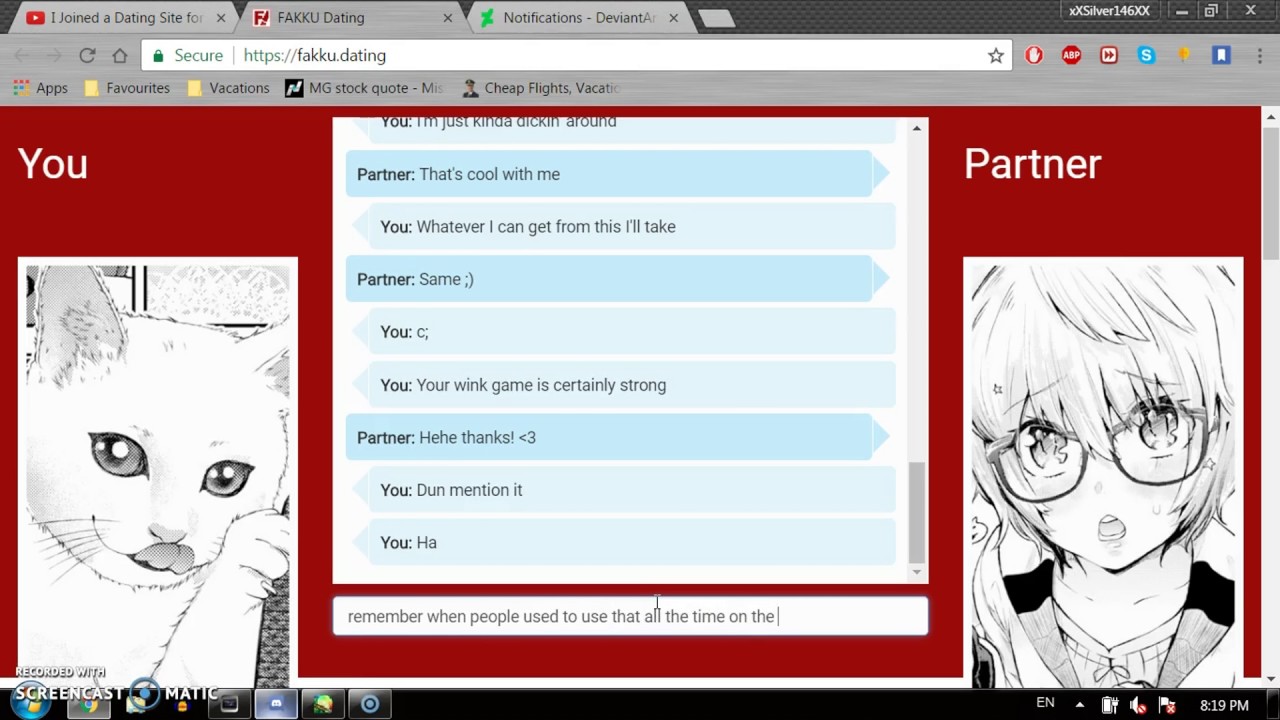This screenshot has height=720, width=1280.
Task: Close the DeviantArt Notifications tab
Action: [x=674, y=18]
